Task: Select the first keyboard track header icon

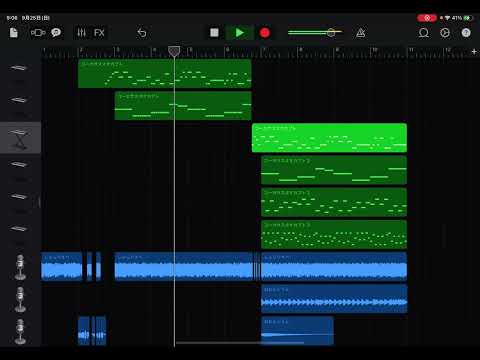Action: point(19,68)
